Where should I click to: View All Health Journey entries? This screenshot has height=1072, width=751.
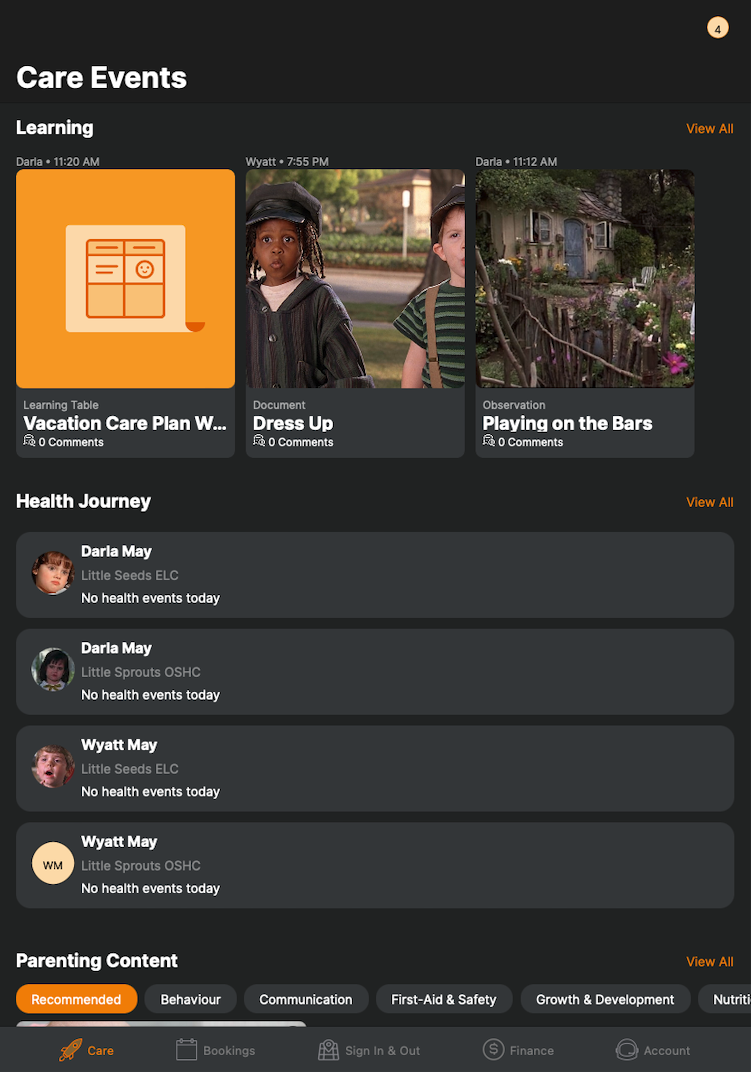coord(709,502)
